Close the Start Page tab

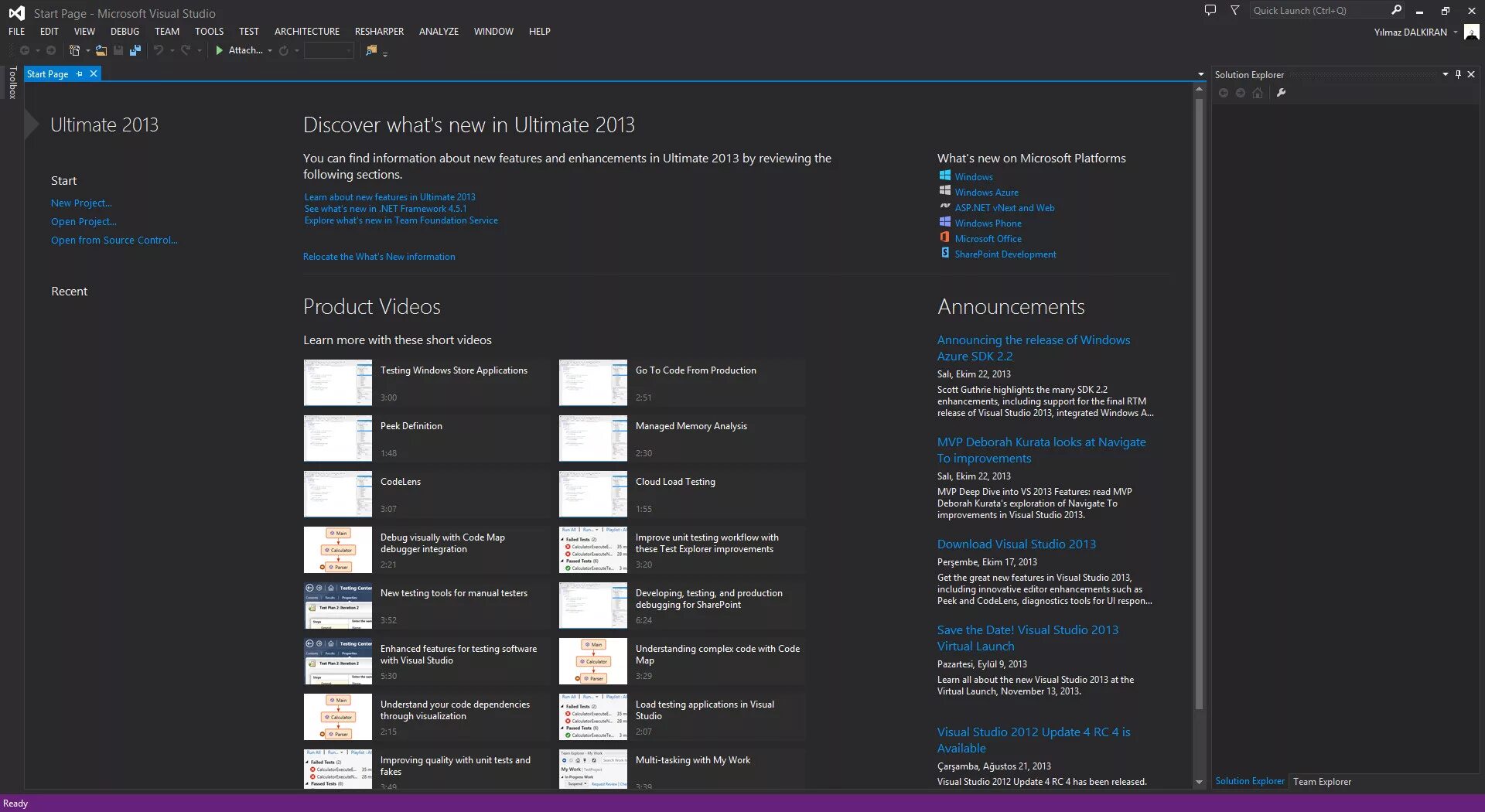(x=94, y=73)
